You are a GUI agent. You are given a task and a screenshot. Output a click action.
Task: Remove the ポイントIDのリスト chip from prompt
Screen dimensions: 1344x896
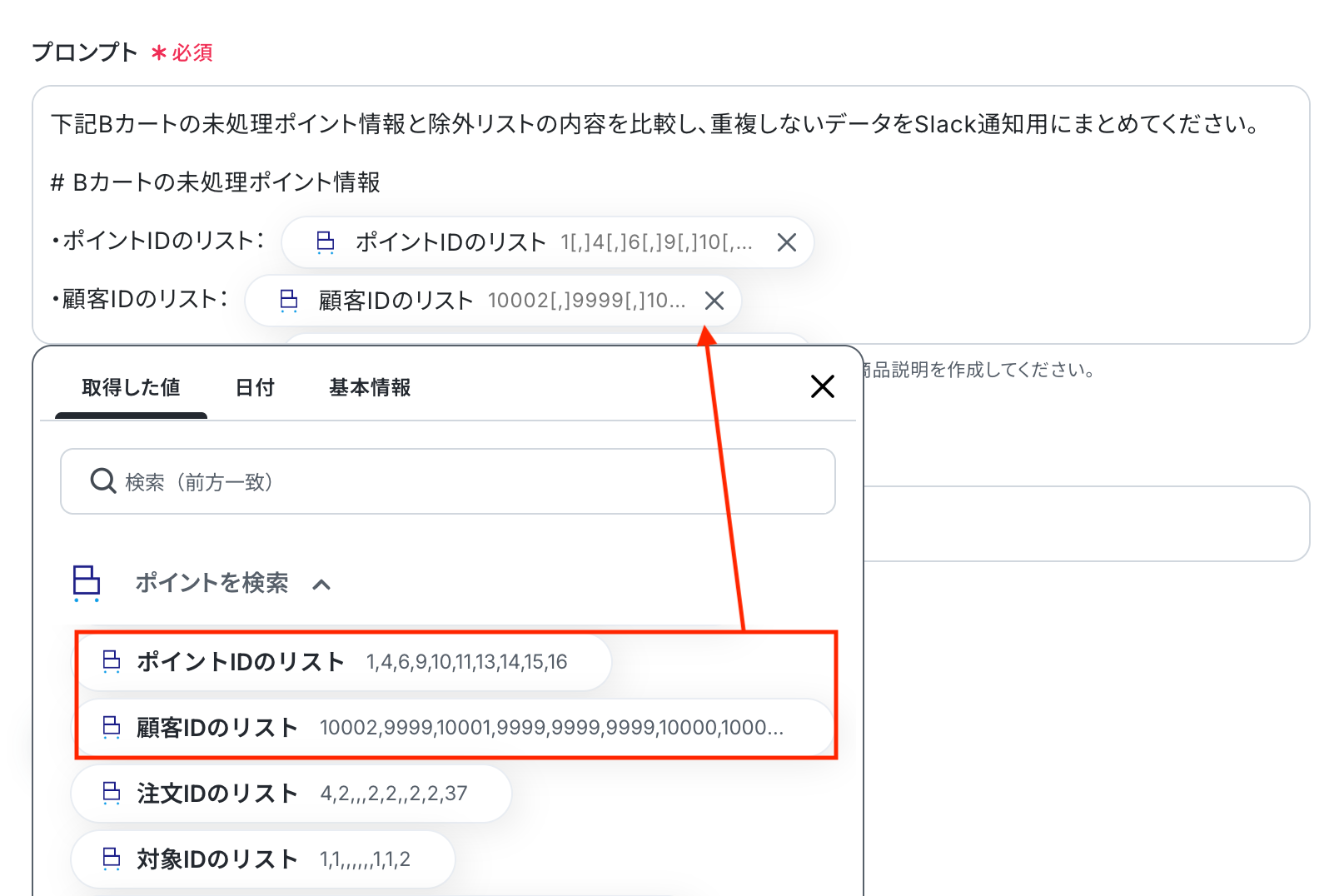click(786, 242)
